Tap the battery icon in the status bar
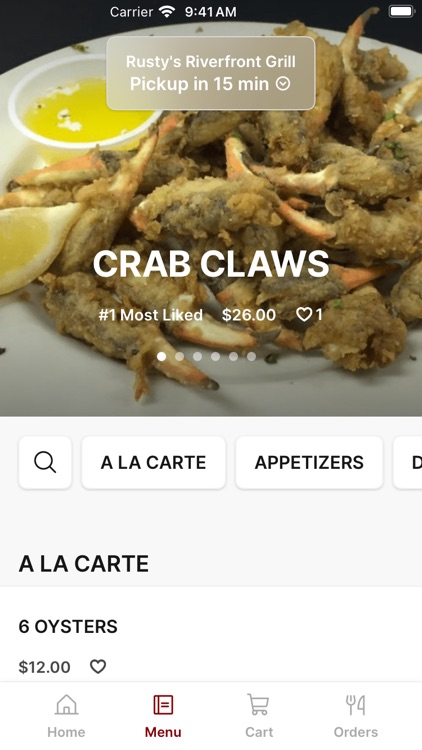Viewport: 422px width, 750px height. tap(401, 11)
